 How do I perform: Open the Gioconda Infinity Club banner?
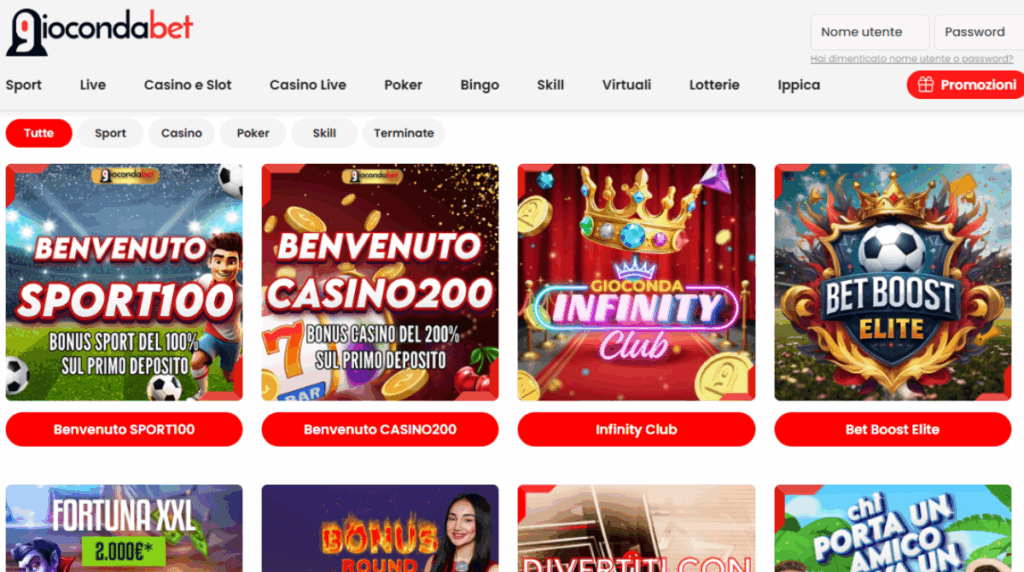(x=637, y=282)
